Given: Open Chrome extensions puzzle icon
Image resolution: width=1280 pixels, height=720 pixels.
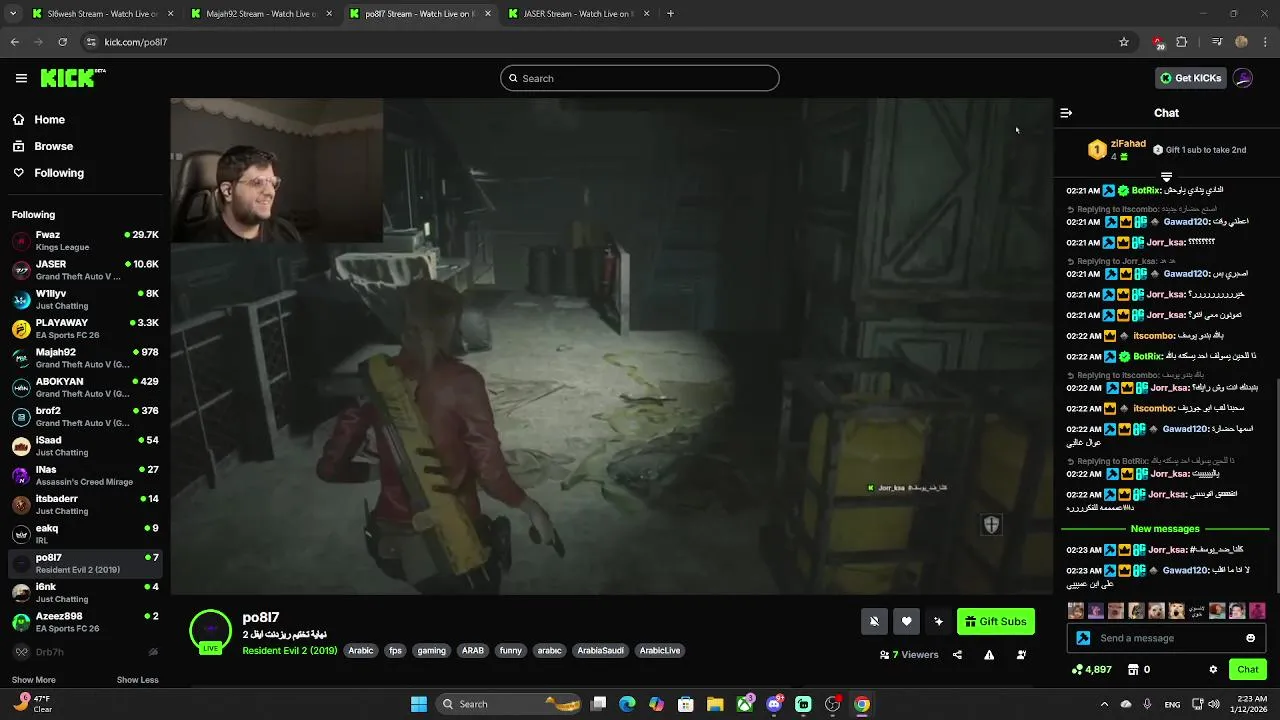Looking at the screenshot, I should [x=1182, y=42].
